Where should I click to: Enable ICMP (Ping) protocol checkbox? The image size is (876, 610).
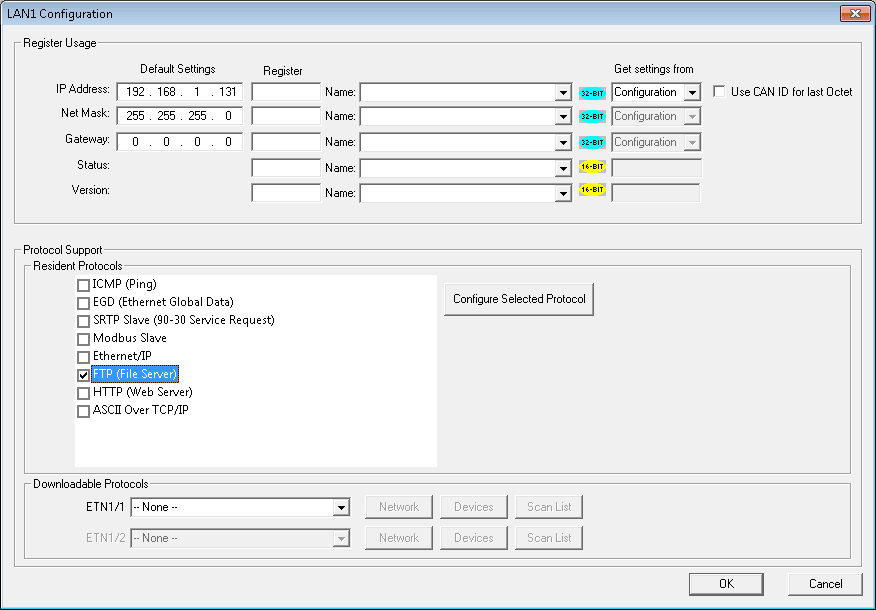(x=83, y=285)
